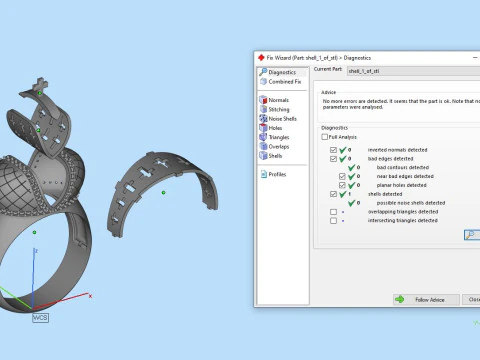This screenshot has height=360, width=480.
Task: Select the Triangles fix icon
Action: (x=263, y=137)
